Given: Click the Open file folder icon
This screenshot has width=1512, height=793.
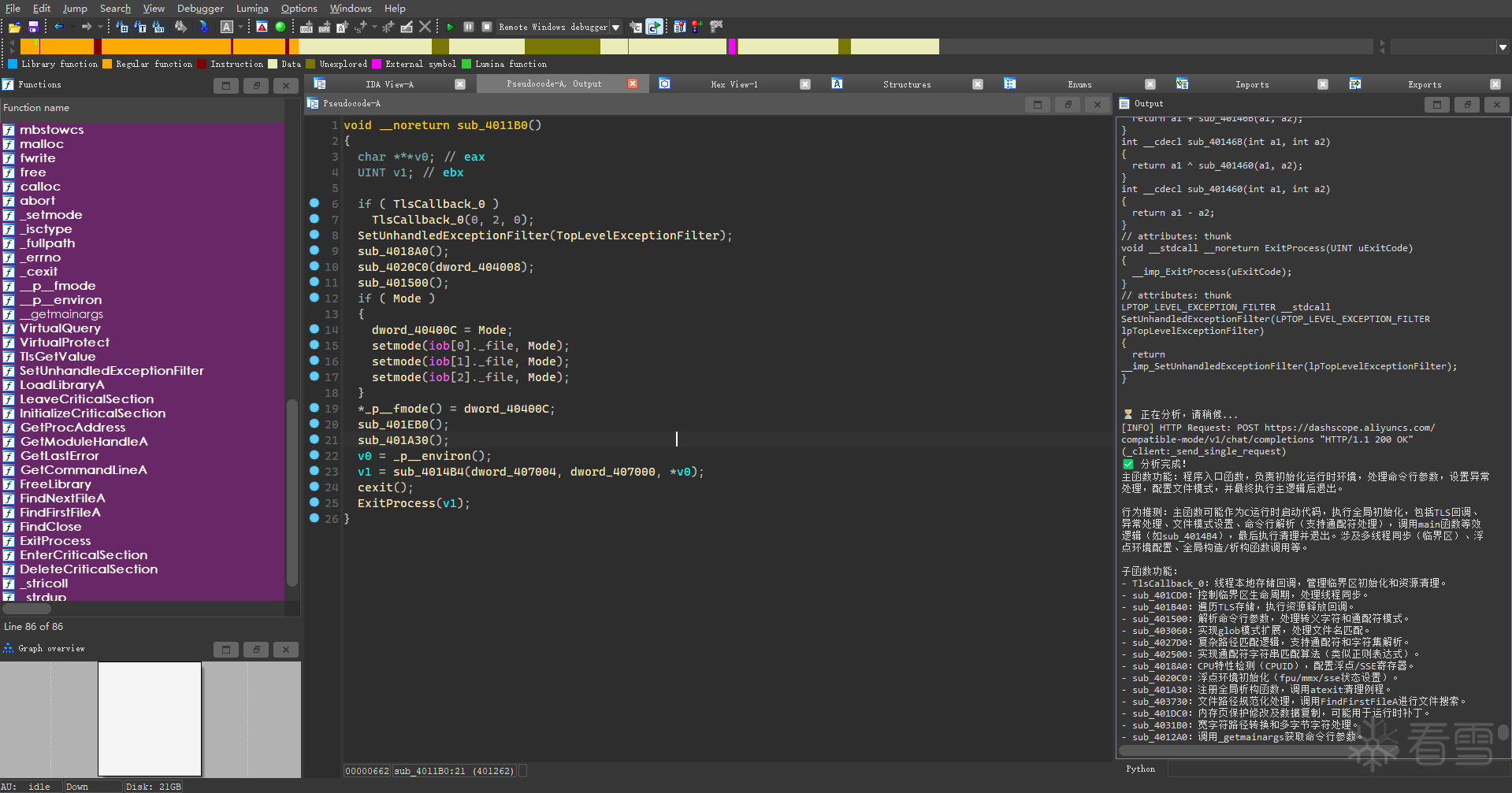Looking at the screenshot, I should (14, 27).
